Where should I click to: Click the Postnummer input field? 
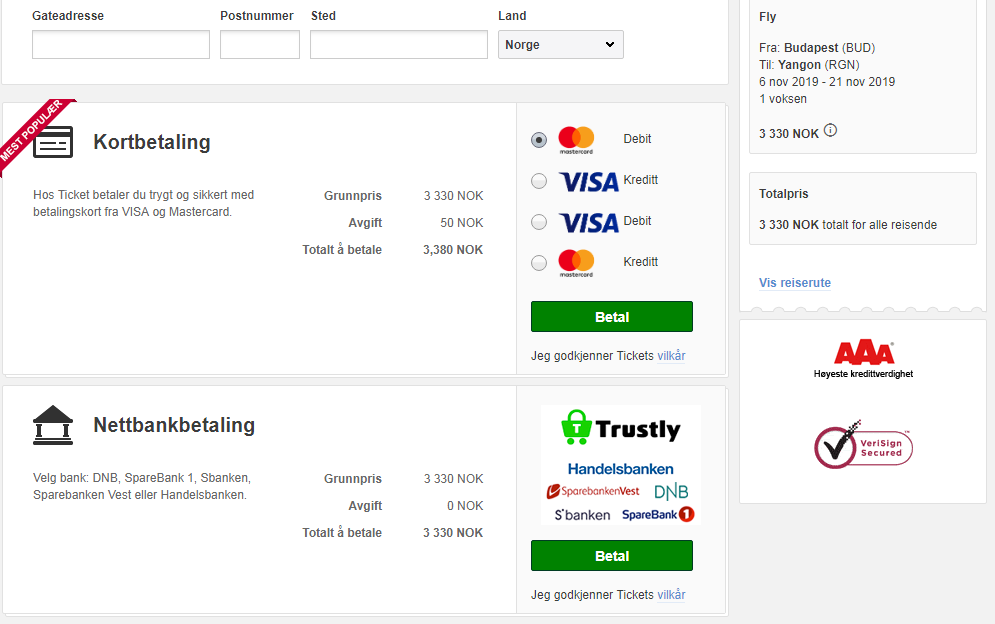260,44
